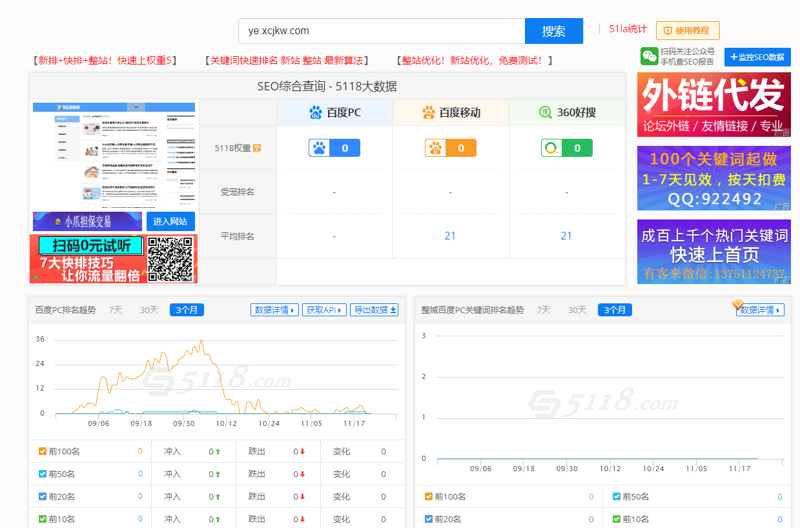Toggle 前10名 checkbox in right chart legend
Viewport: 800px width, 528px height.
click(616, 519)
